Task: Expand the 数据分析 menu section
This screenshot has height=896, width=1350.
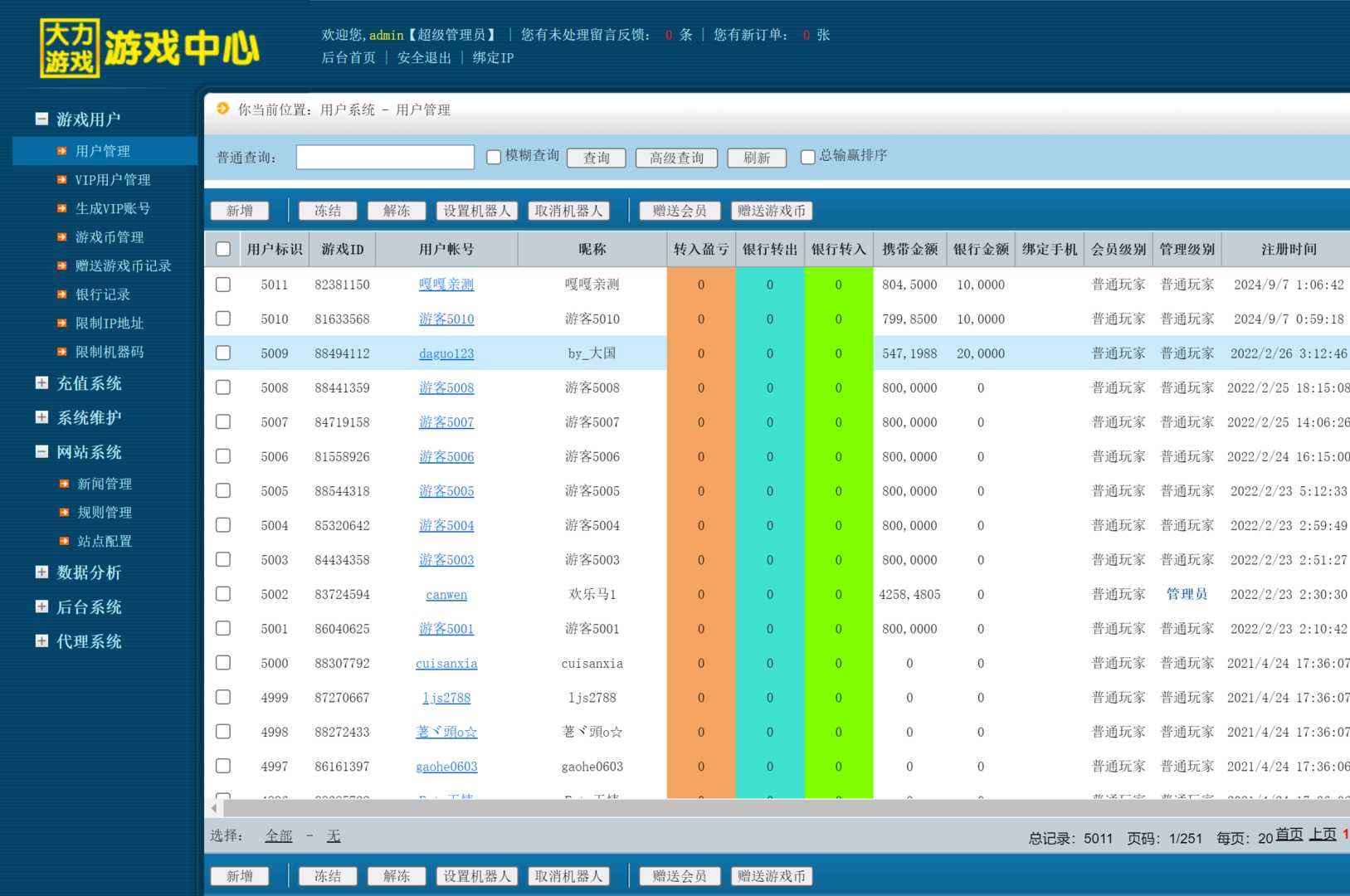Action: pos(41,572)
